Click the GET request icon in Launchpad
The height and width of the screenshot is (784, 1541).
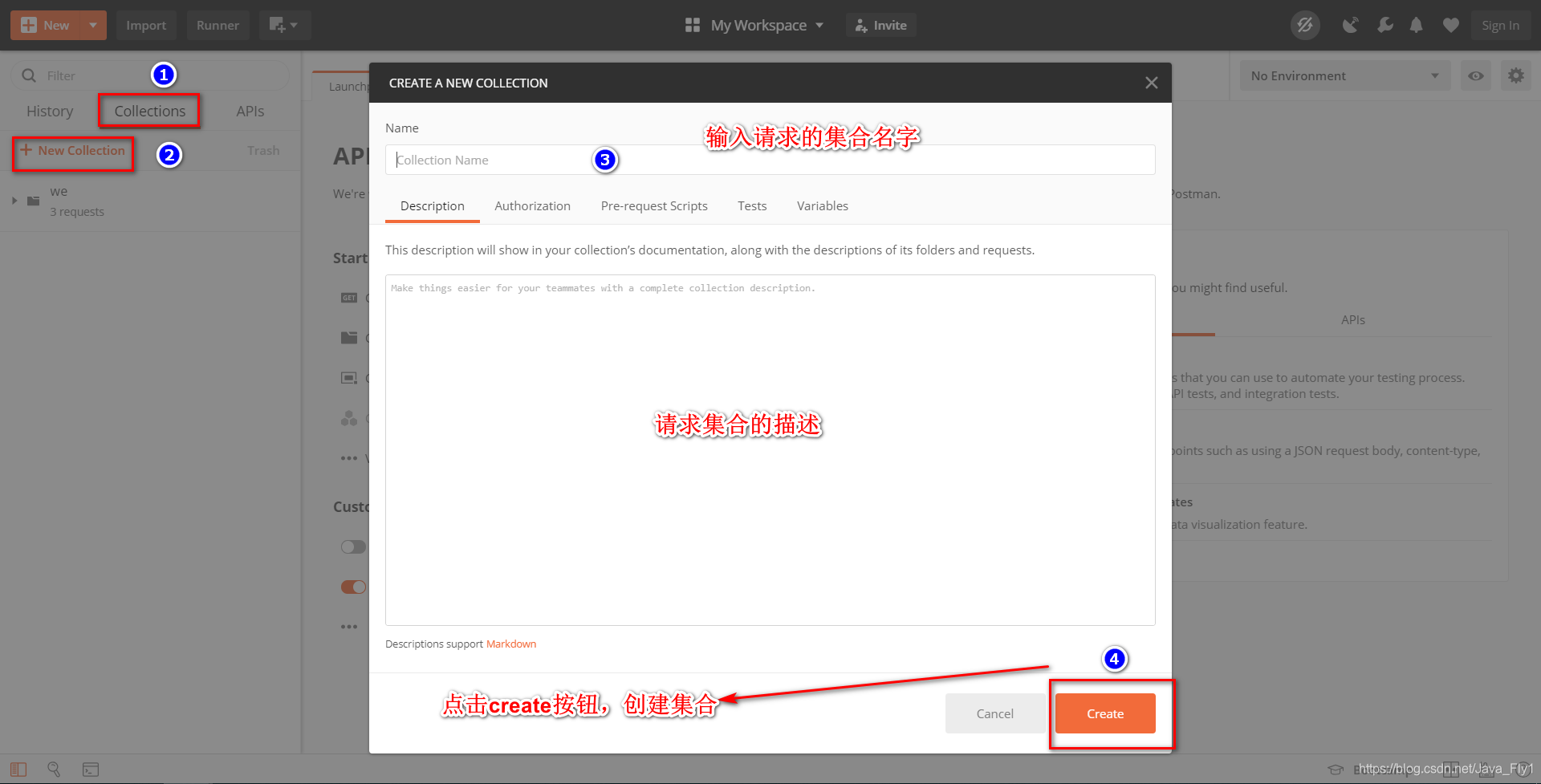(x=349, y=298)
